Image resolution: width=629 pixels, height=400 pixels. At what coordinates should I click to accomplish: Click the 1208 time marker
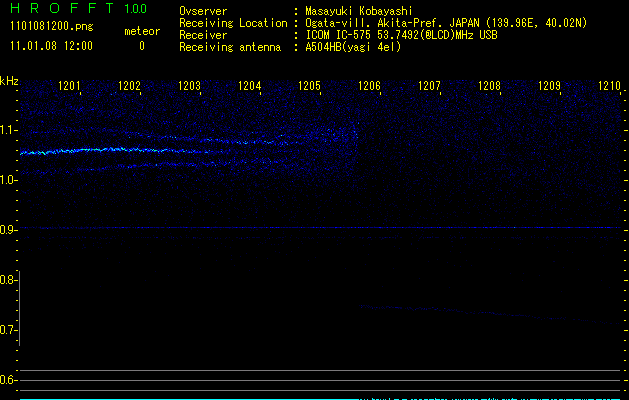coord(490,86)
